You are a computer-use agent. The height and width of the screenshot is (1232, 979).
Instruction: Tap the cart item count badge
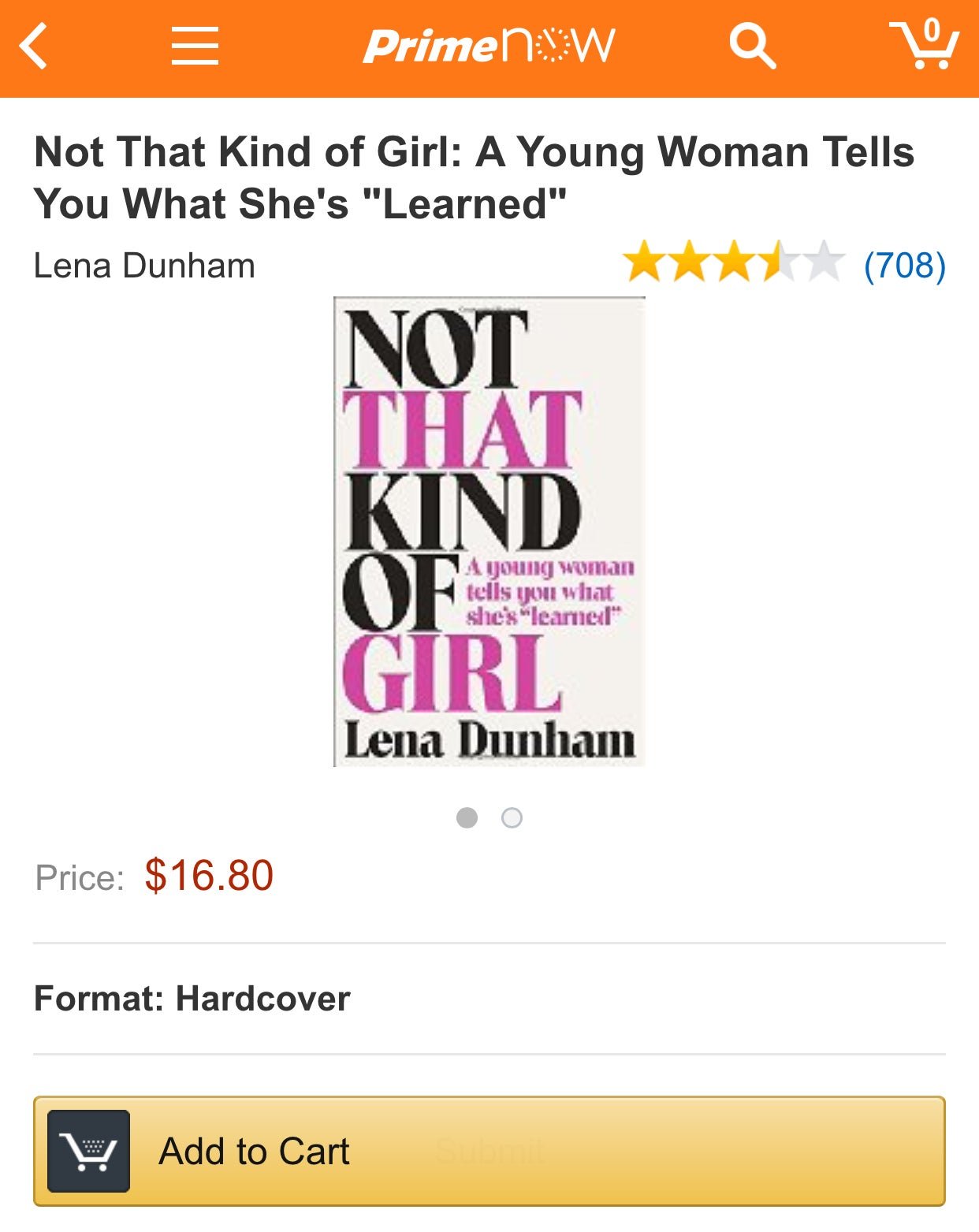tap(932, 30)
